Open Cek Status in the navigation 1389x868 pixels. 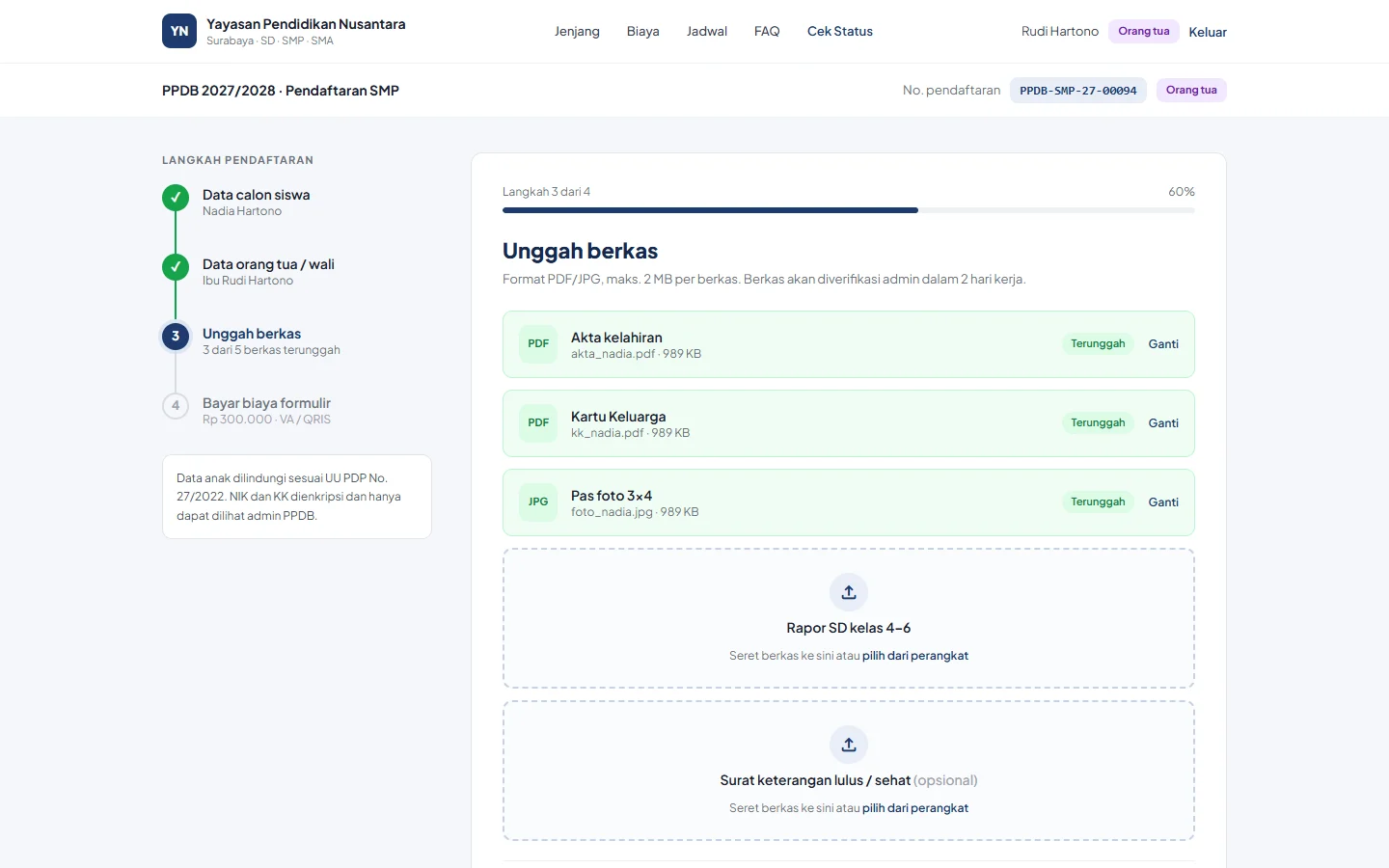[840, 32]
